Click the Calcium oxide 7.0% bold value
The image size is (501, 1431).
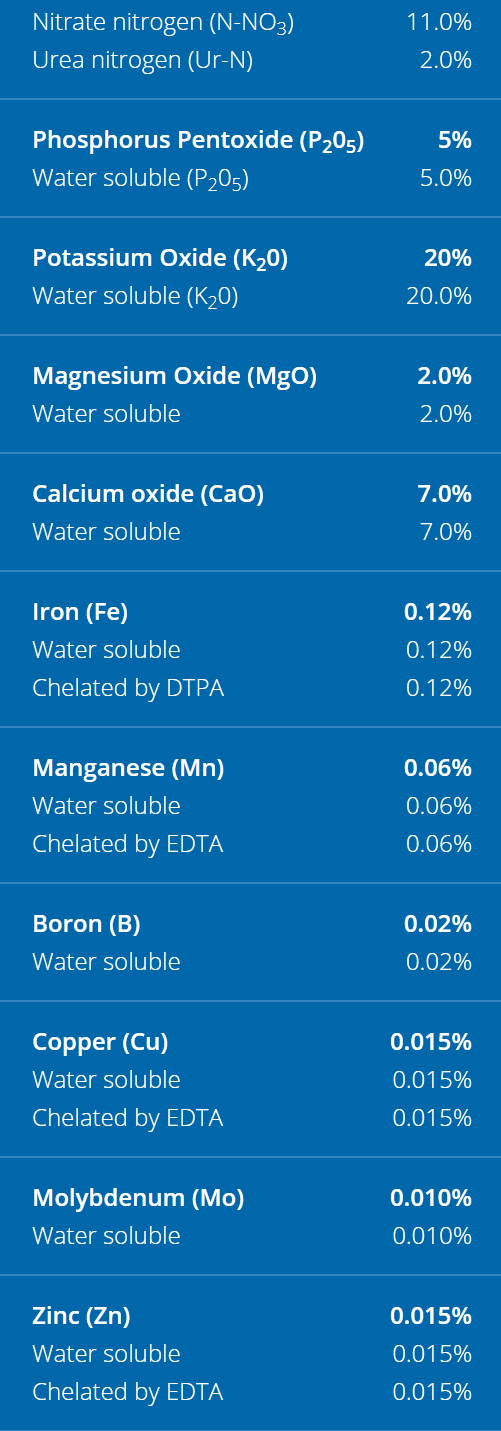[x=444, y=494]
